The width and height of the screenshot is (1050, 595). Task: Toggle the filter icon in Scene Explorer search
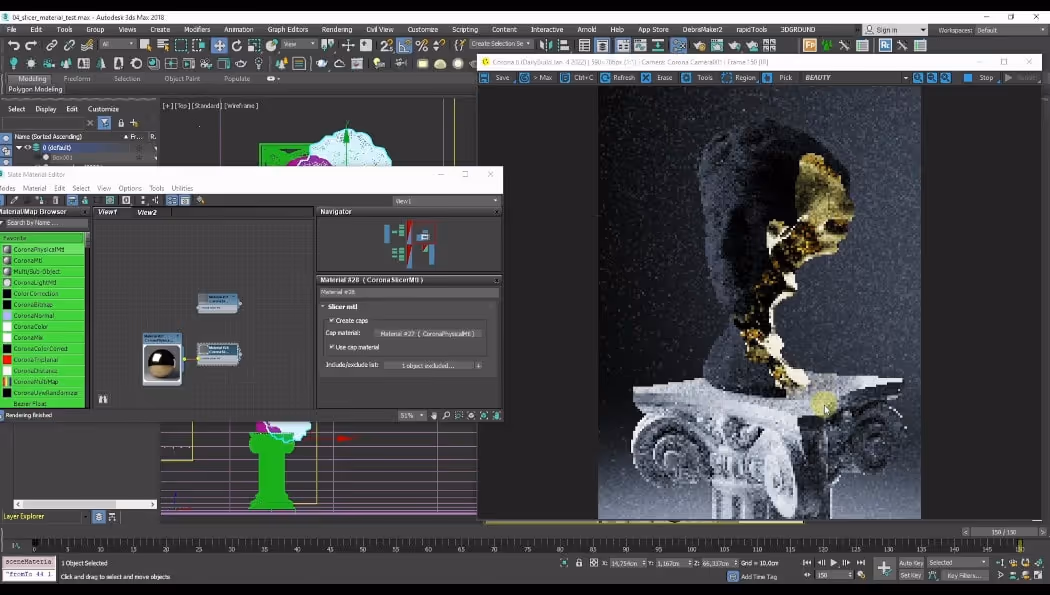(x=104, y=123)
